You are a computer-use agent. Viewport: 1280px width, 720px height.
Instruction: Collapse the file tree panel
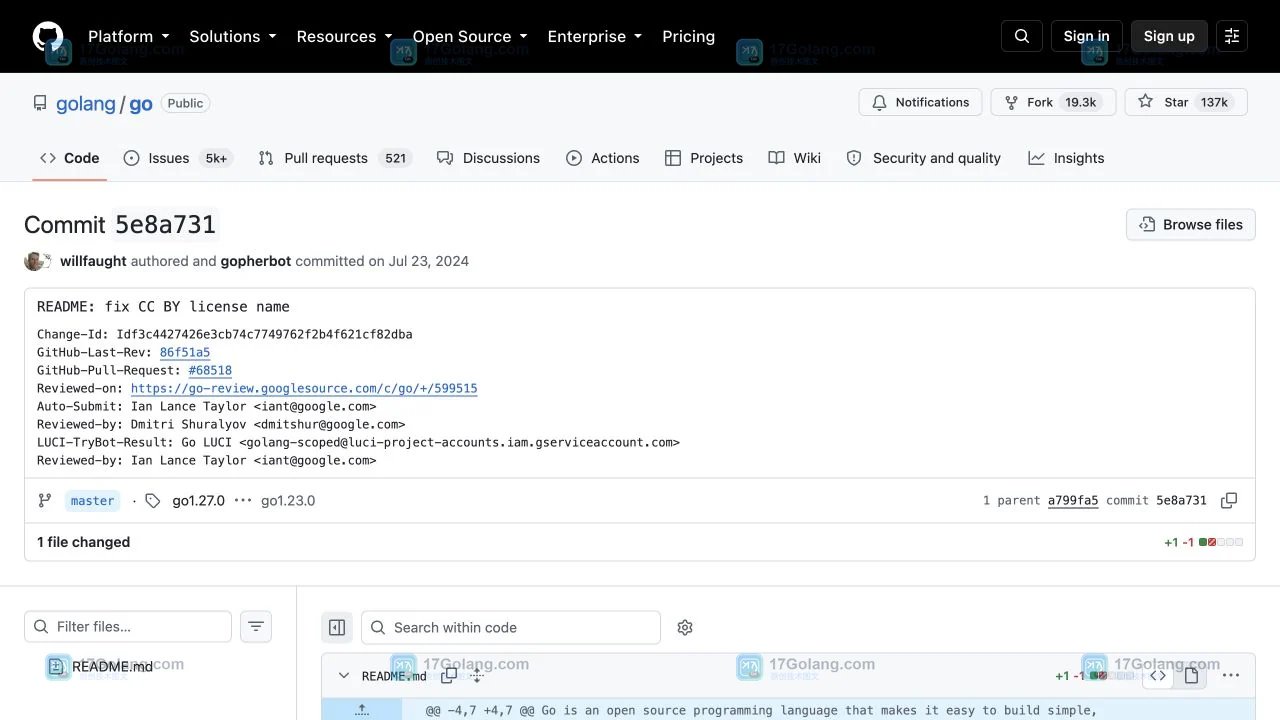tap(337, 627)
